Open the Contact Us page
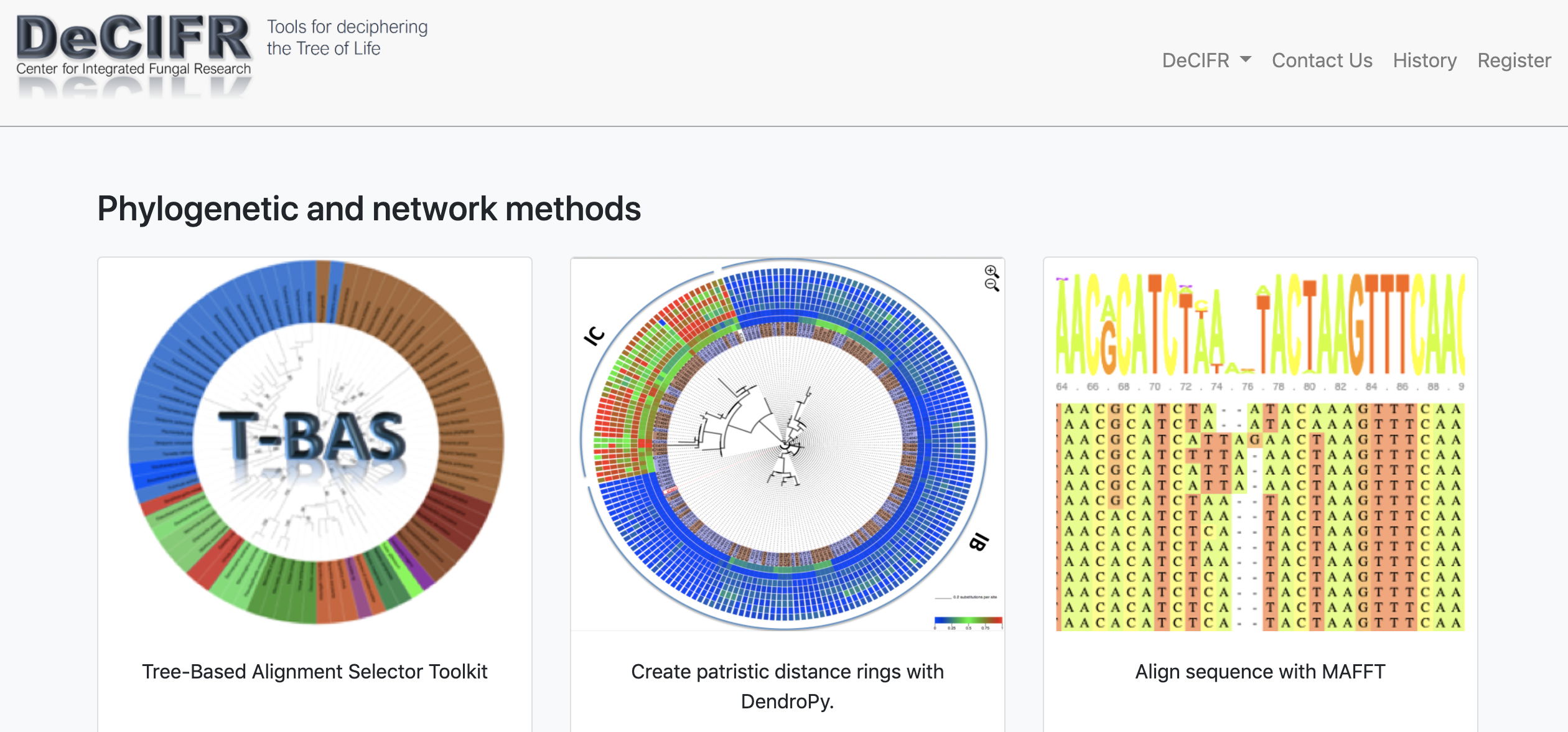Screen dimensions: 1568x732 coord(1322,60)
